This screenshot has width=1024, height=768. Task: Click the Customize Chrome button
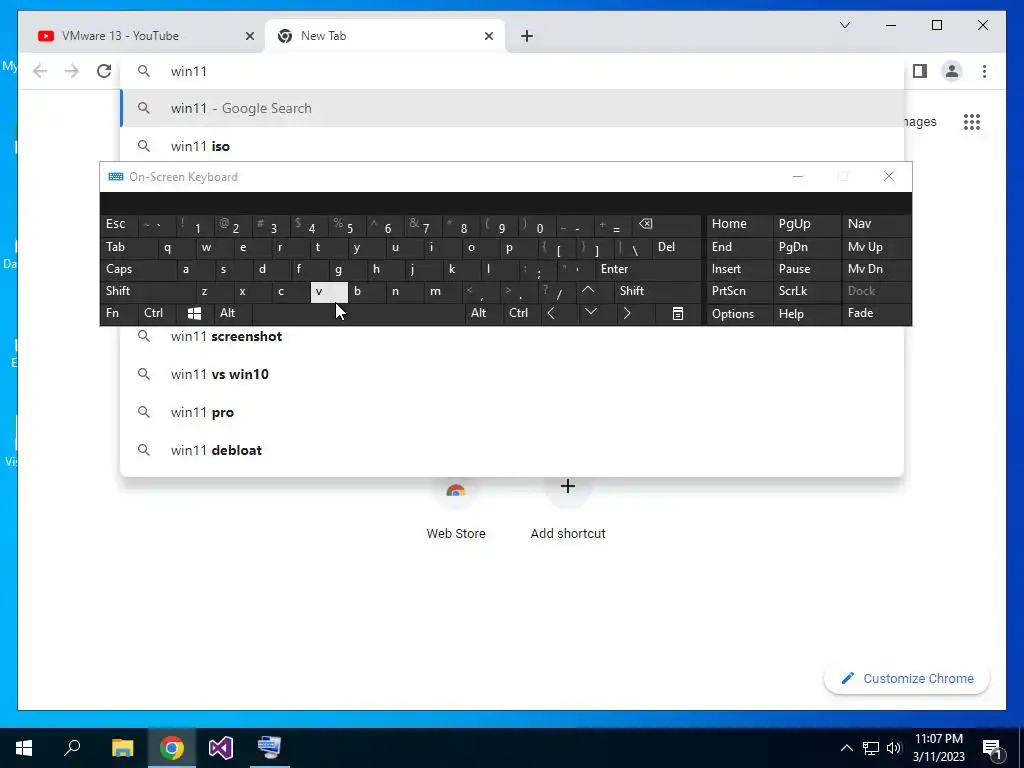click(907, 679)
